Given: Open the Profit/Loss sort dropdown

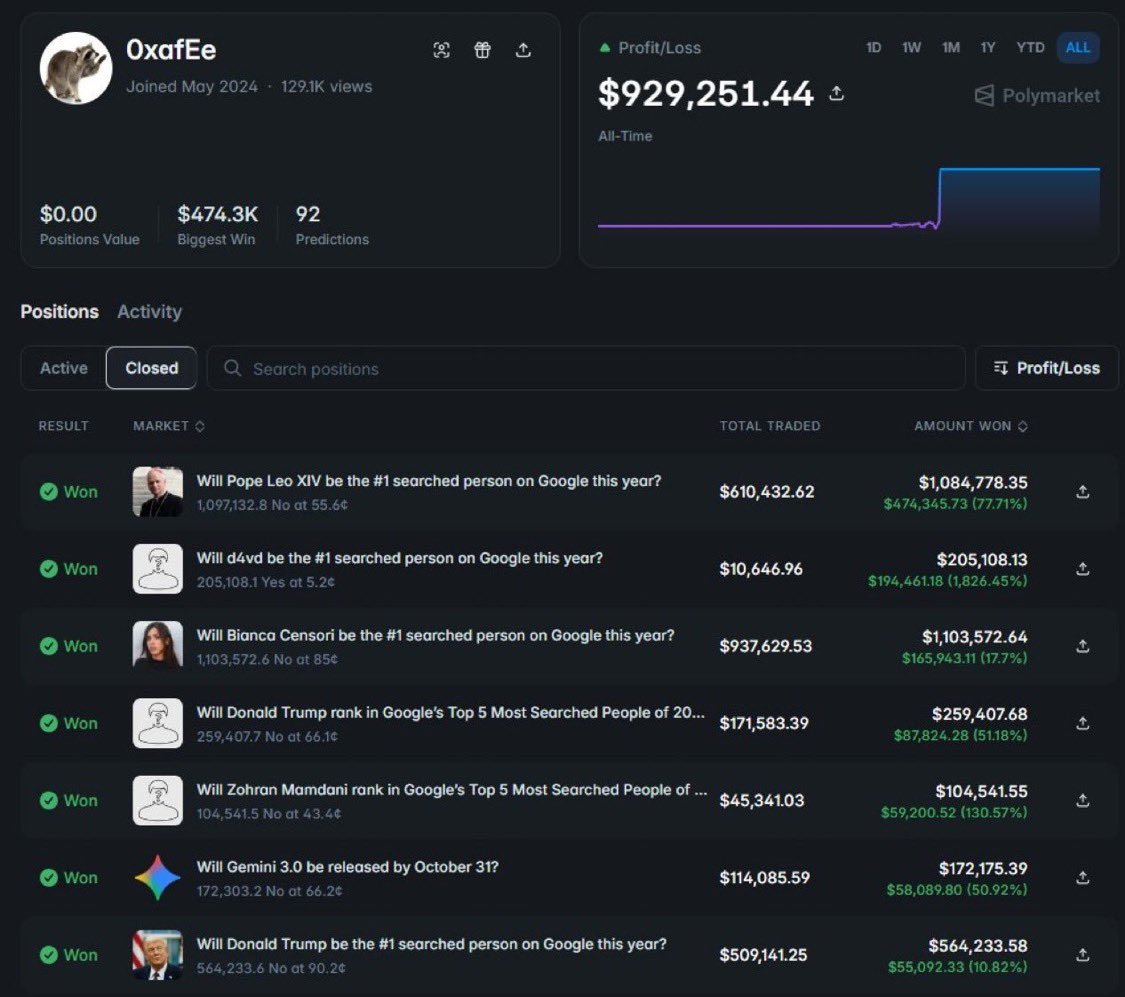Looking at the screenshot, I should point(1047,368).
